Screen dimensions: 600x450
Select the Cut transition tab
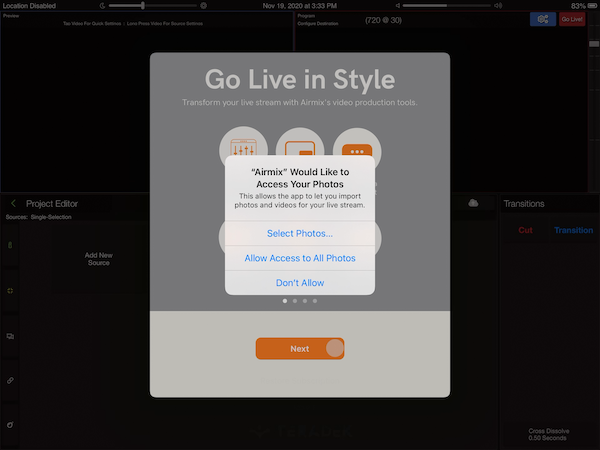(525, 230)
